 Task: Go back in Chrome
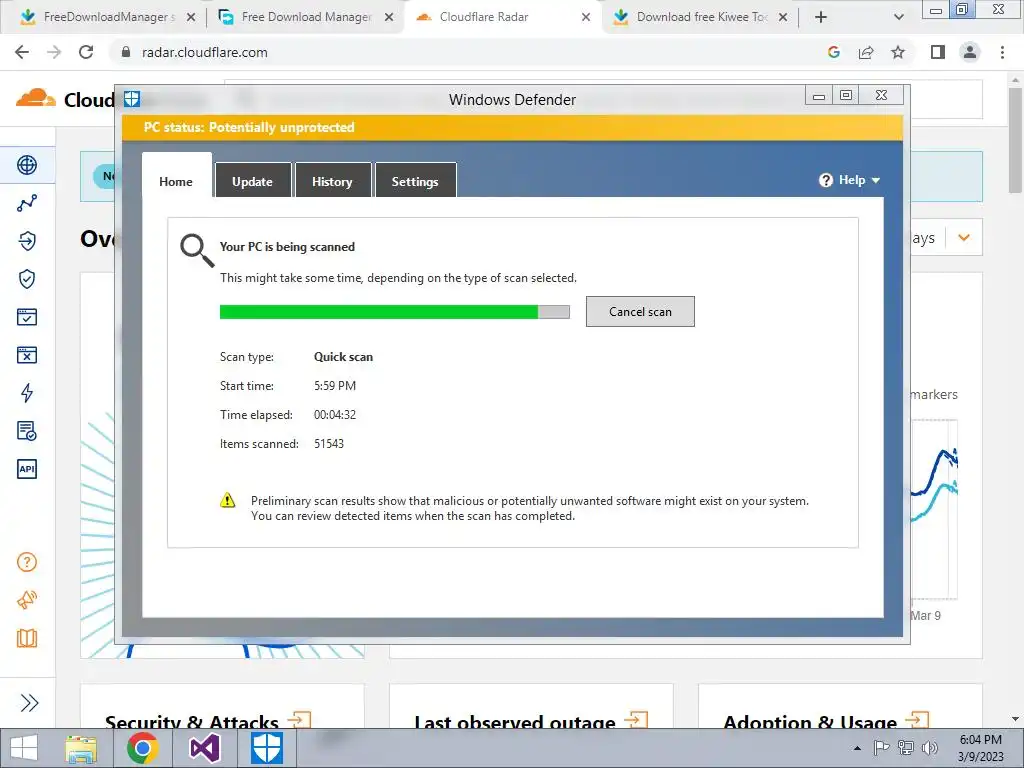[x=22, y=52]
